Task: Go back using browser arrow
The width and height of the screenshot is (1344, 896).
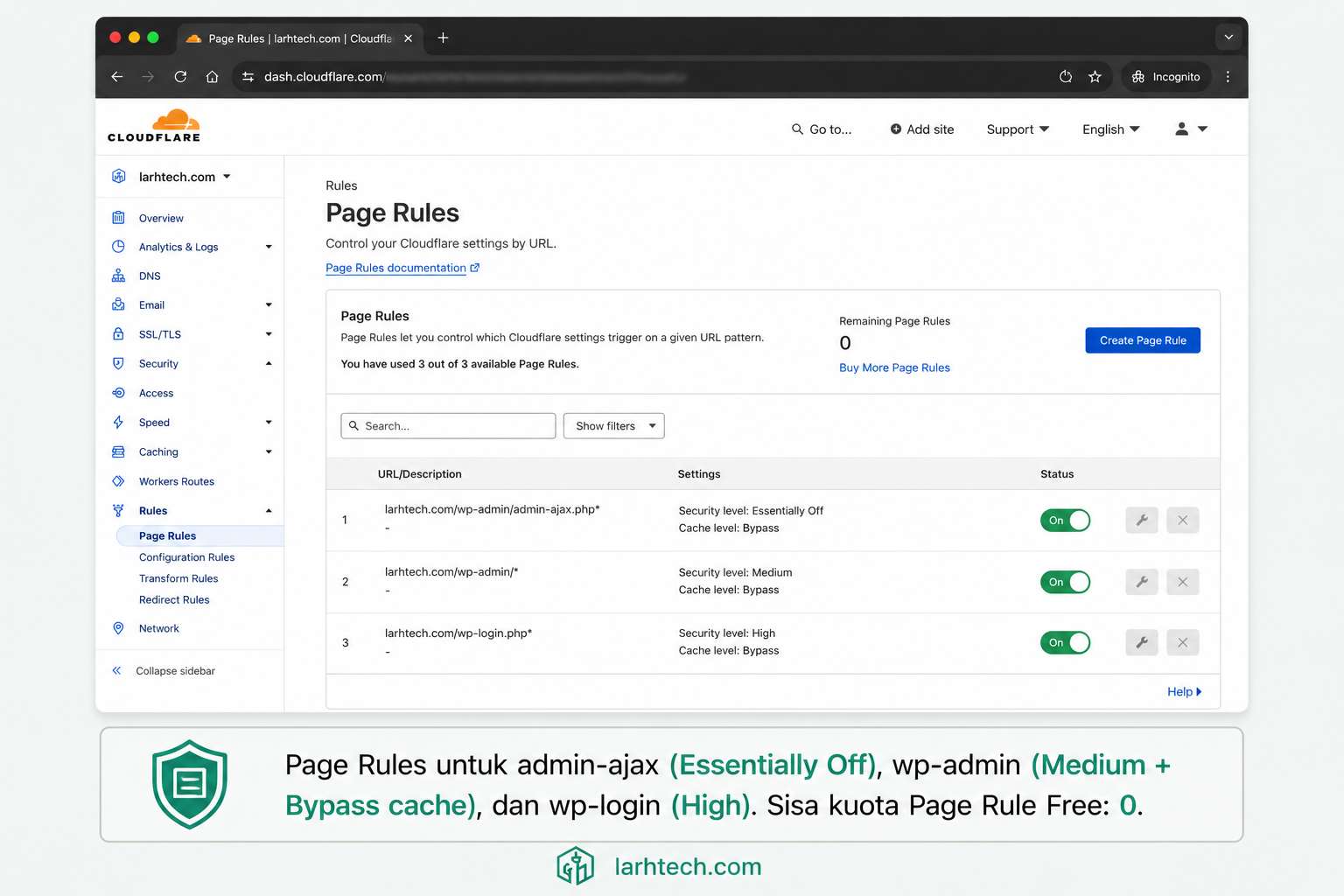Action: [x=116, y=77]
